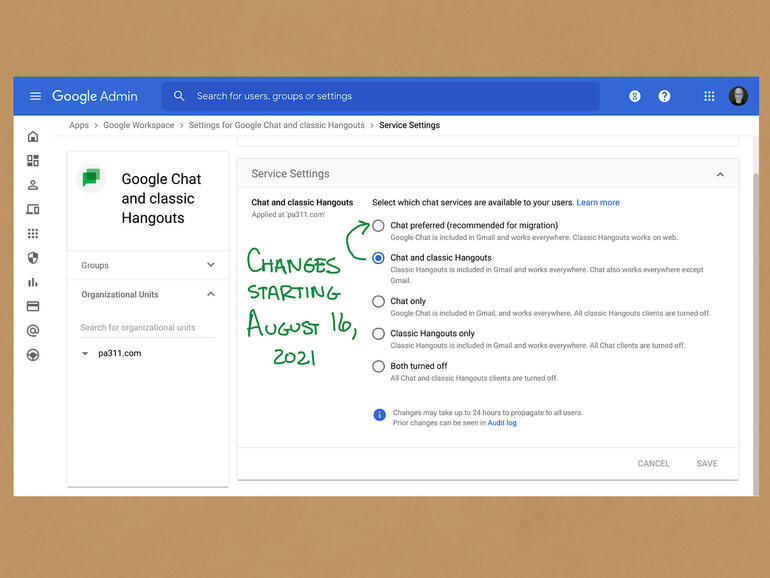Open Apps grid icon in the sidebar
The image size is (770, 578).
point(33,233)
